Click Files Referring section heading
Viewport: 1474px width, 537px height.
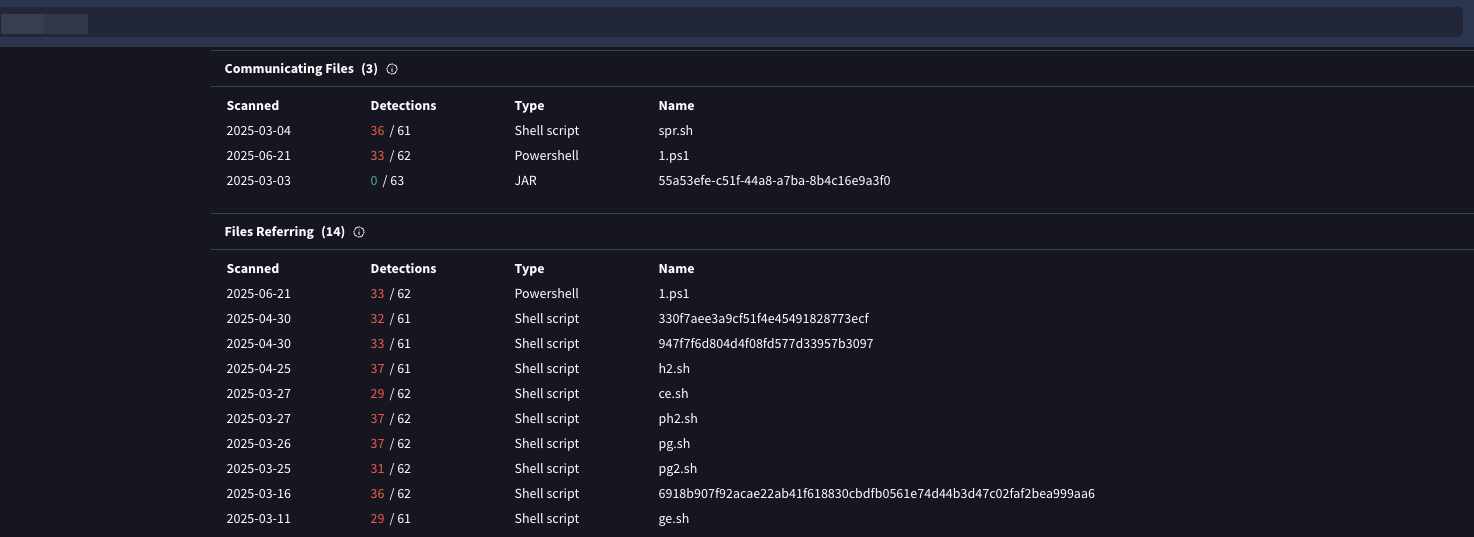[x=269, y=232]
